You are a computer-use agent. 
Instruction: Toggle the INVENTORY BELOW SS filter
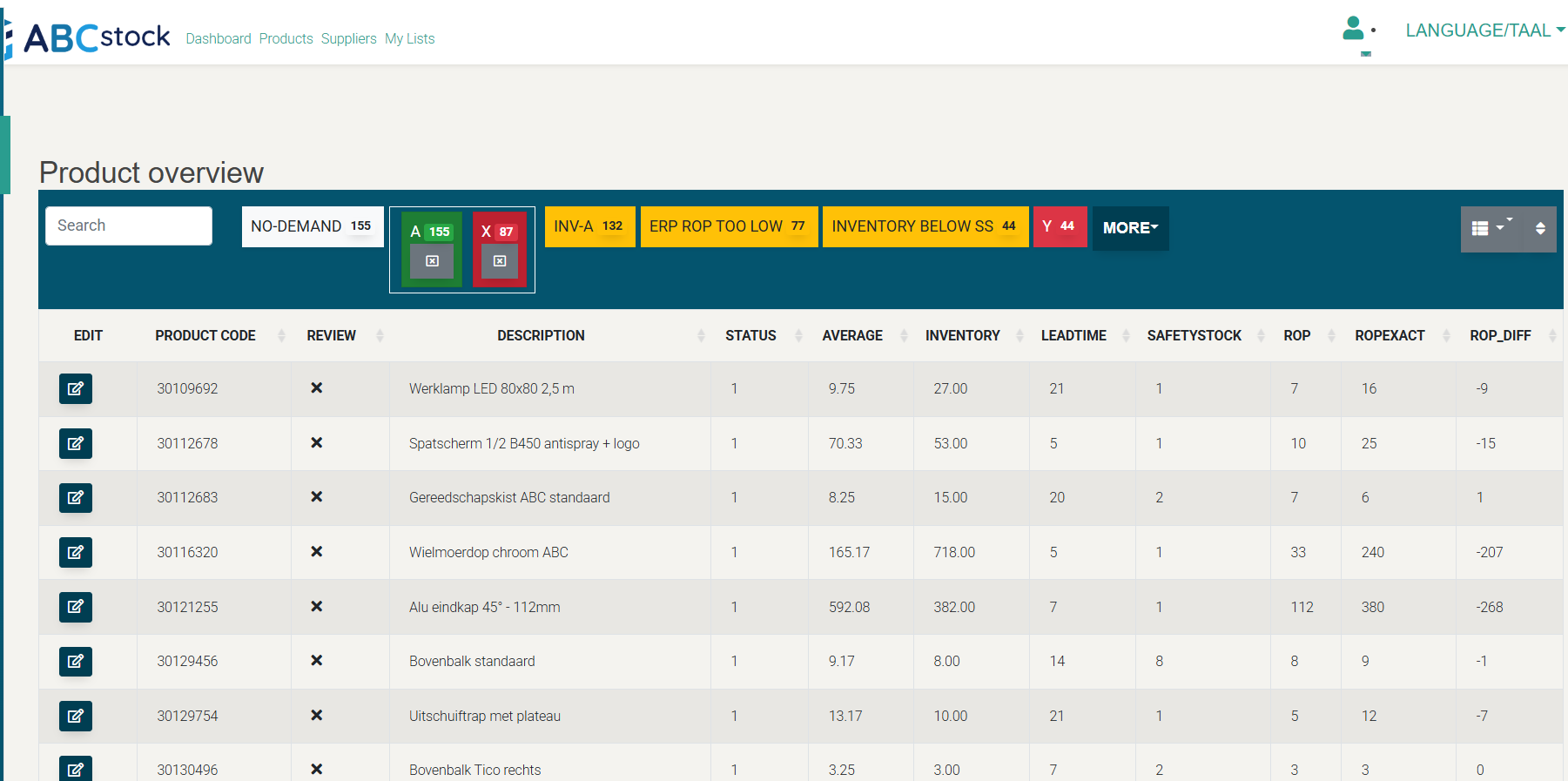925,226
